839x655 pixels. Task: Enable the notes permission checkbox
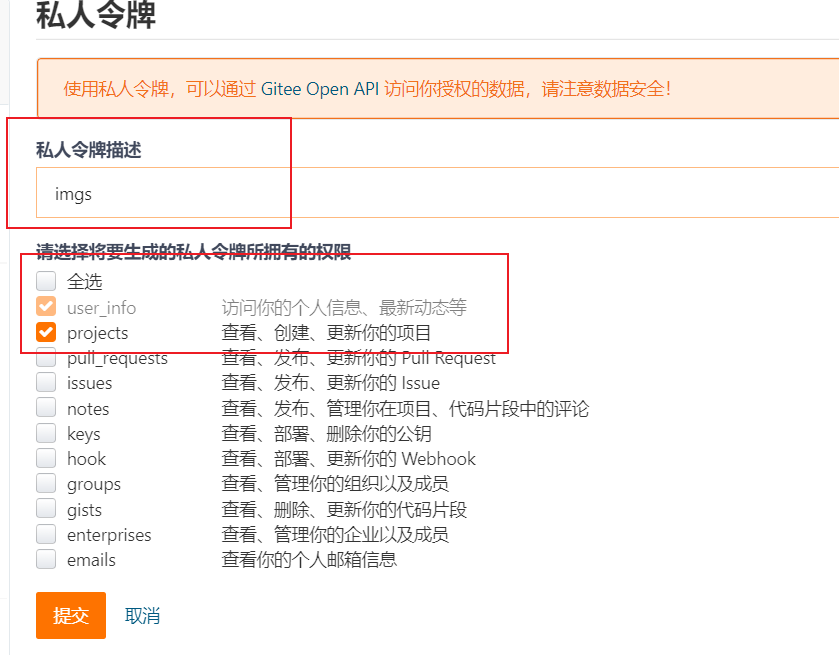pyautogui.click(x=46, y=408)
